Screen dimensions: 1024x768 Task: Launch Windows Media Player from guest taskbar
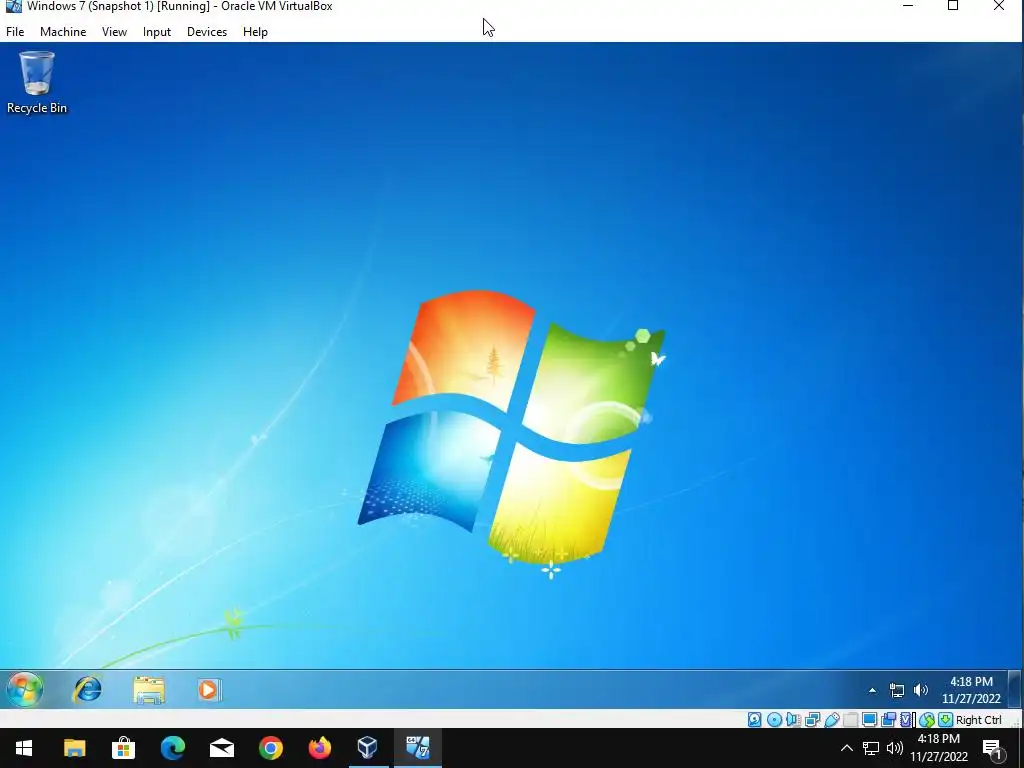point(209,690)
